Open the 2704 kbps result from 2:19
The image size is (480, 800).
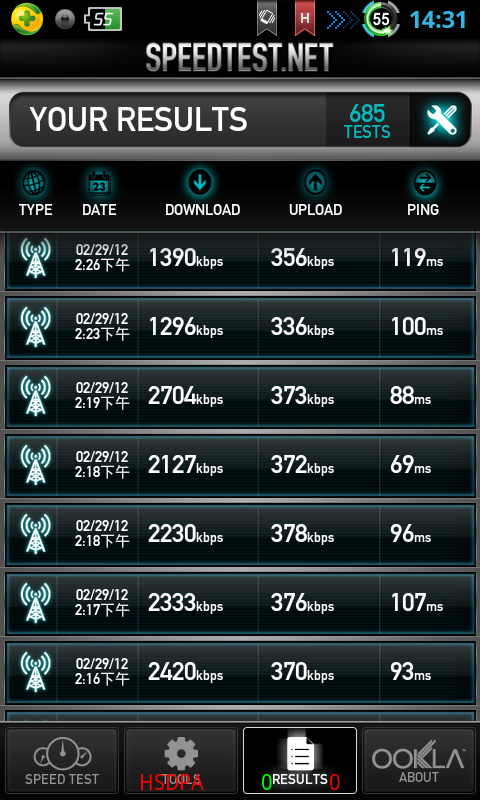(x=240, y=396)
